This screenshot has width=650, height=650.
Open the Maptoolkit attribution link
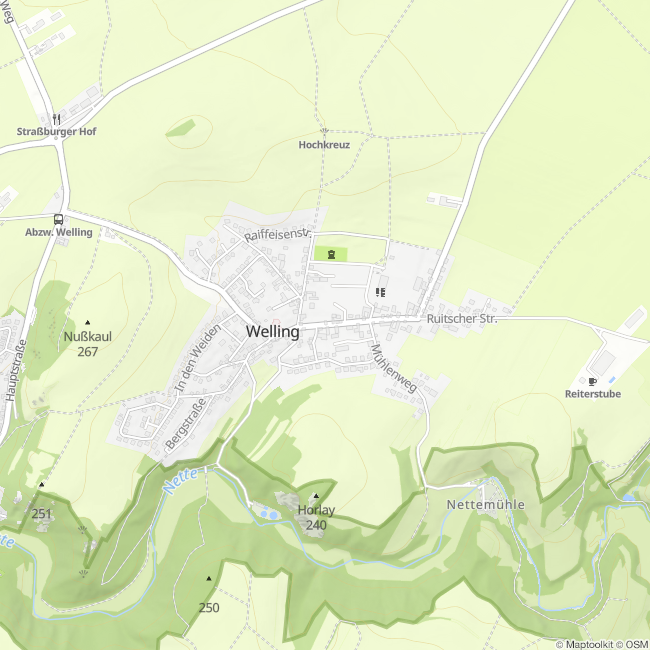(589, 645)
